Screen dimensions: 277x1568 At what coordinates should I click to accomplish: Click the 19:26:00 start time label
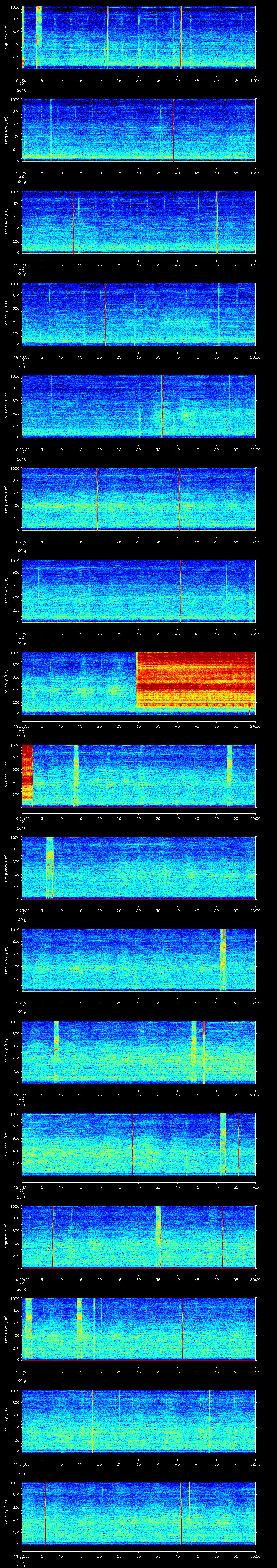pyautogui.click(x=22, y=1003)
